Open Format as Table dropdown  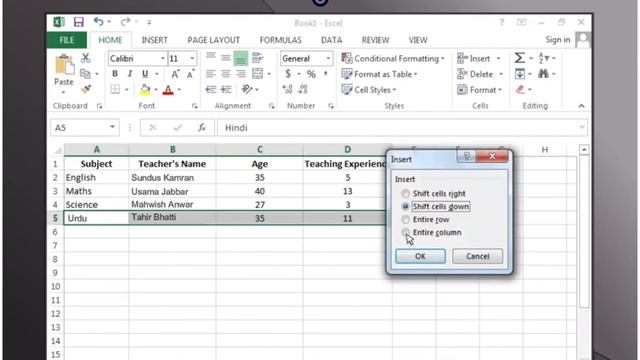coord(380,74)
